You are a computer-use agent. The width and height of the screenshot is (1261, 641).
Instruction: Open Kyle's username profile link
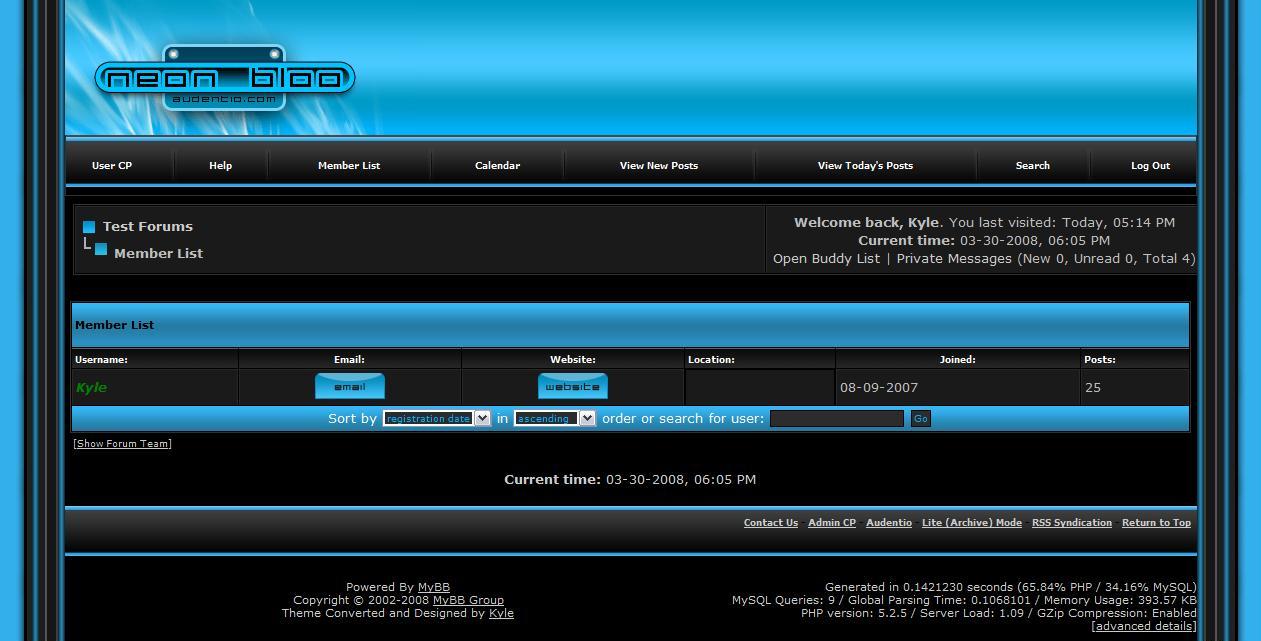91,388
